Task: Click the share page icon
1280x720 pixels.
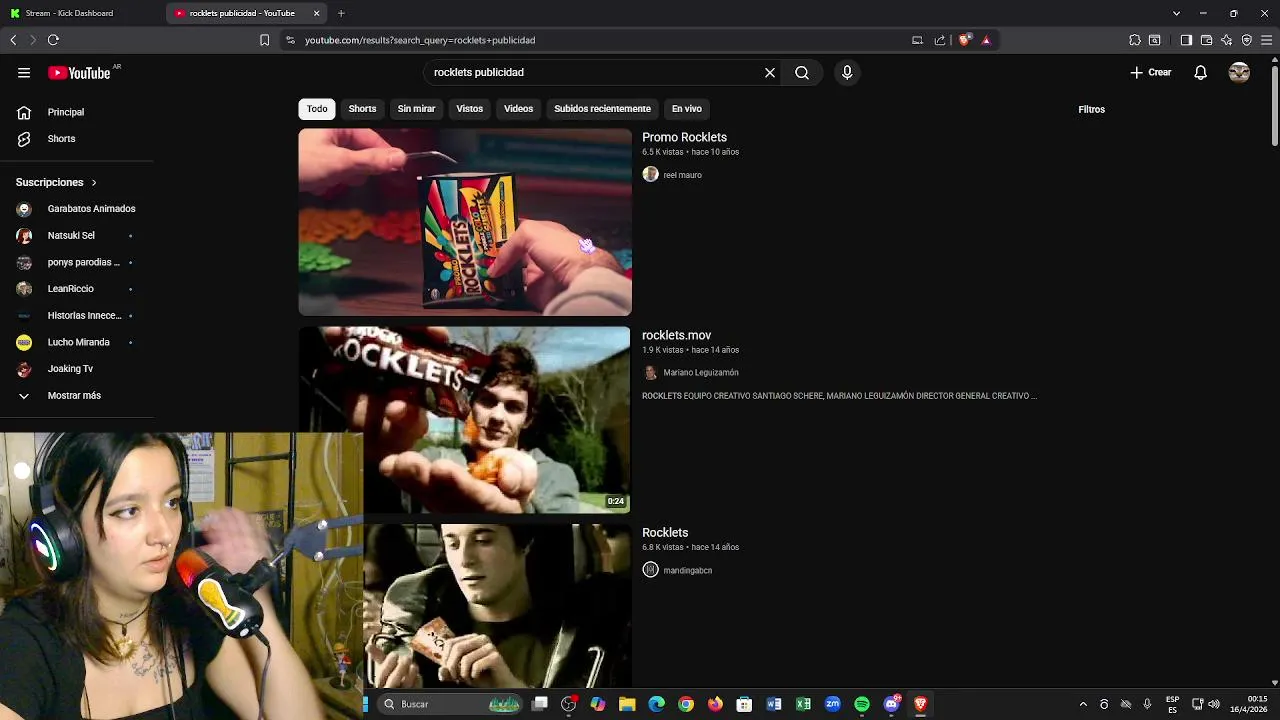Action: coord(940,40)
